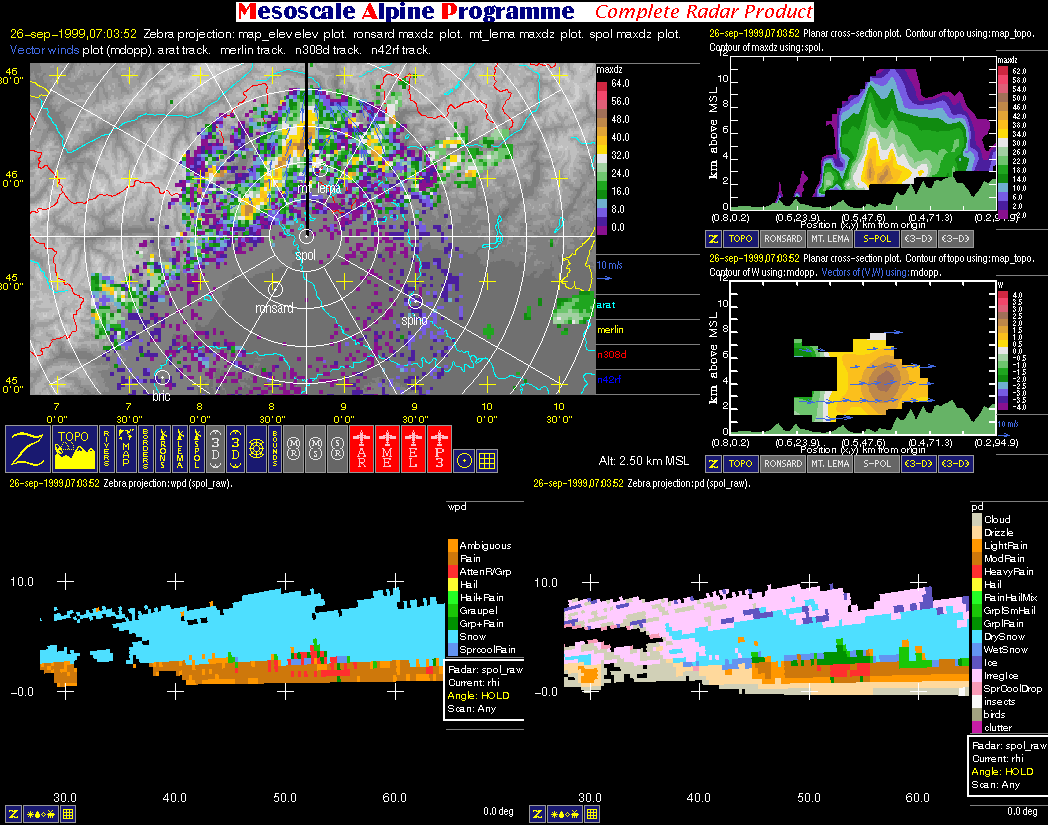
Task: Click the red AR aircraft track icon
Action: click(361, 448)
